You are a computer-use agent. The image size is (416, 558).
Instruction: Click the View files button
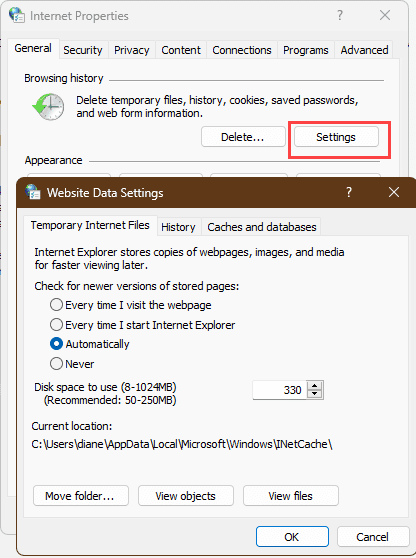[291, 496]
